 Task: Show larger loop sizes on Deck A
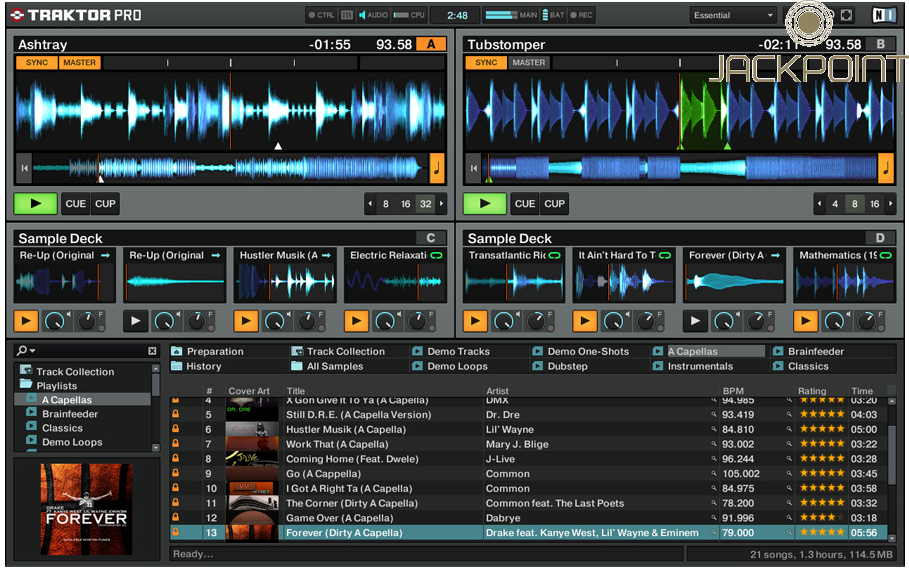click(442, 203)
